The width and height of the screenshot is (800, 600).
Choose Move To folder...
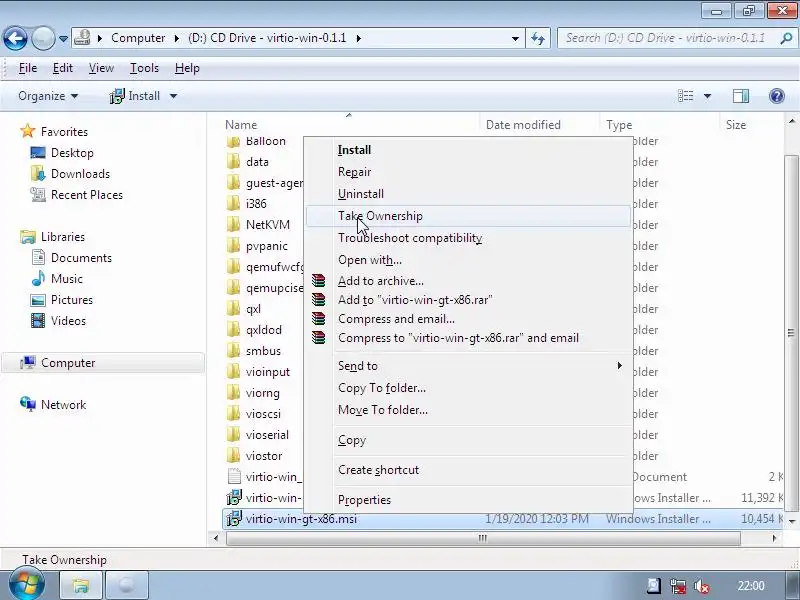point(468,410)
